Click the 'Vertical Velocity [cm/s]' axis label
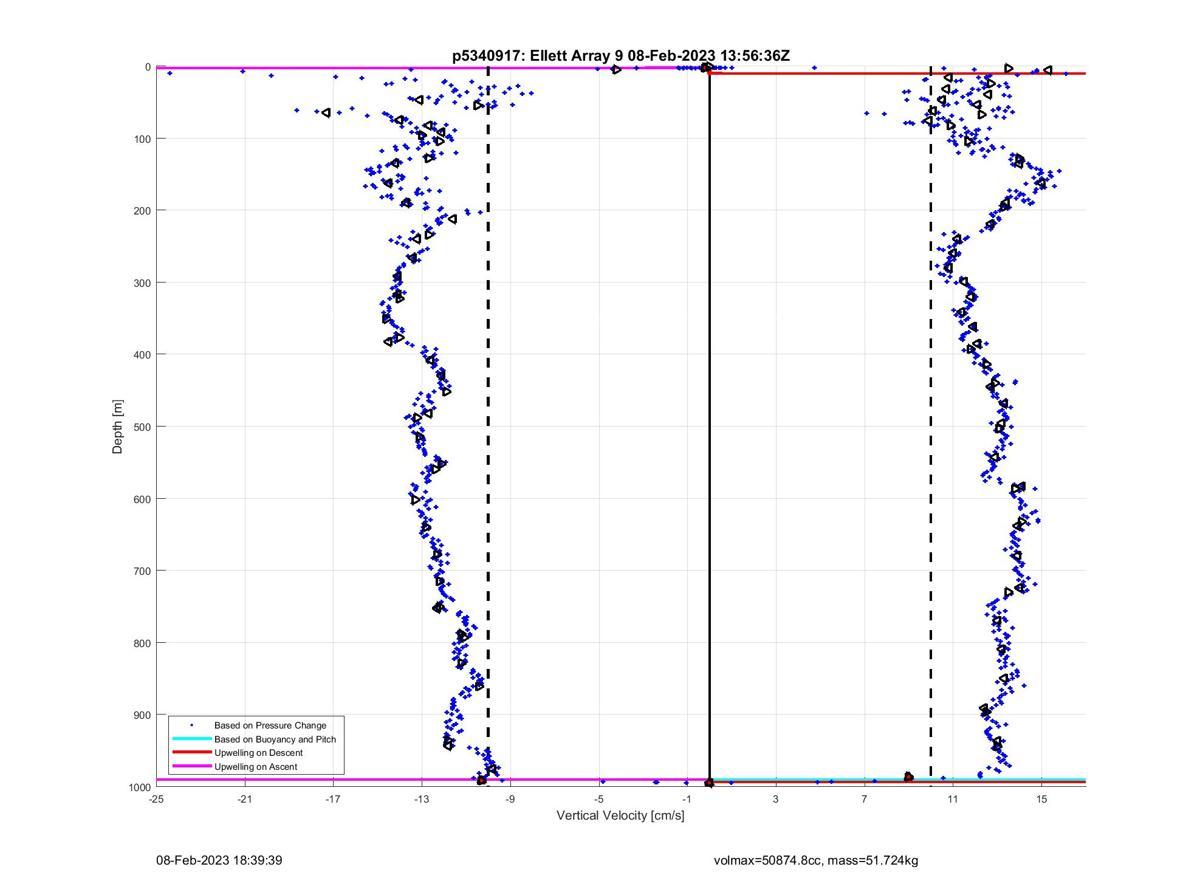The width and height of the screenshot is (1200, 885). (x=620, y=816)
